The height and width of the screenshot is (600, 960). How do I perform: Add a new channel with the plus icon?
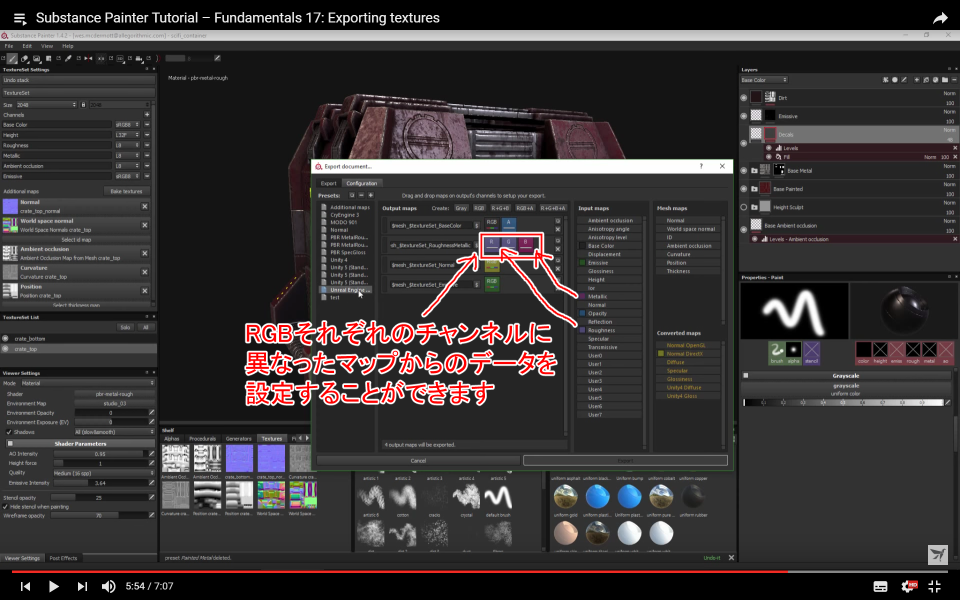(147, 114)
